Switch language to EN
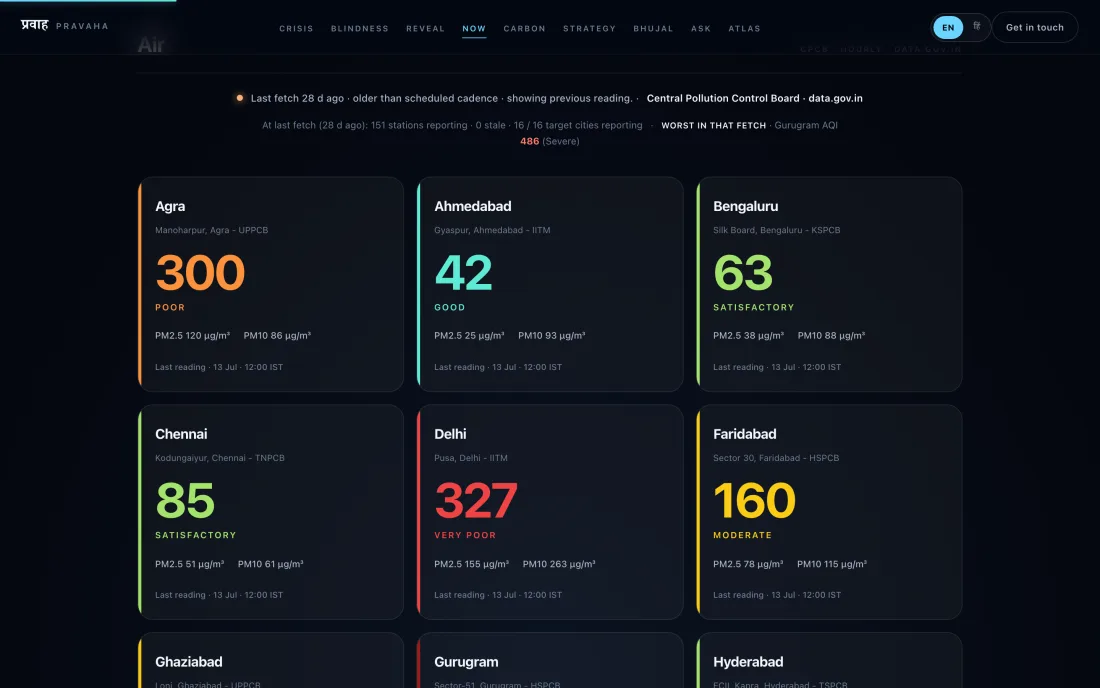 click(948, 27)
